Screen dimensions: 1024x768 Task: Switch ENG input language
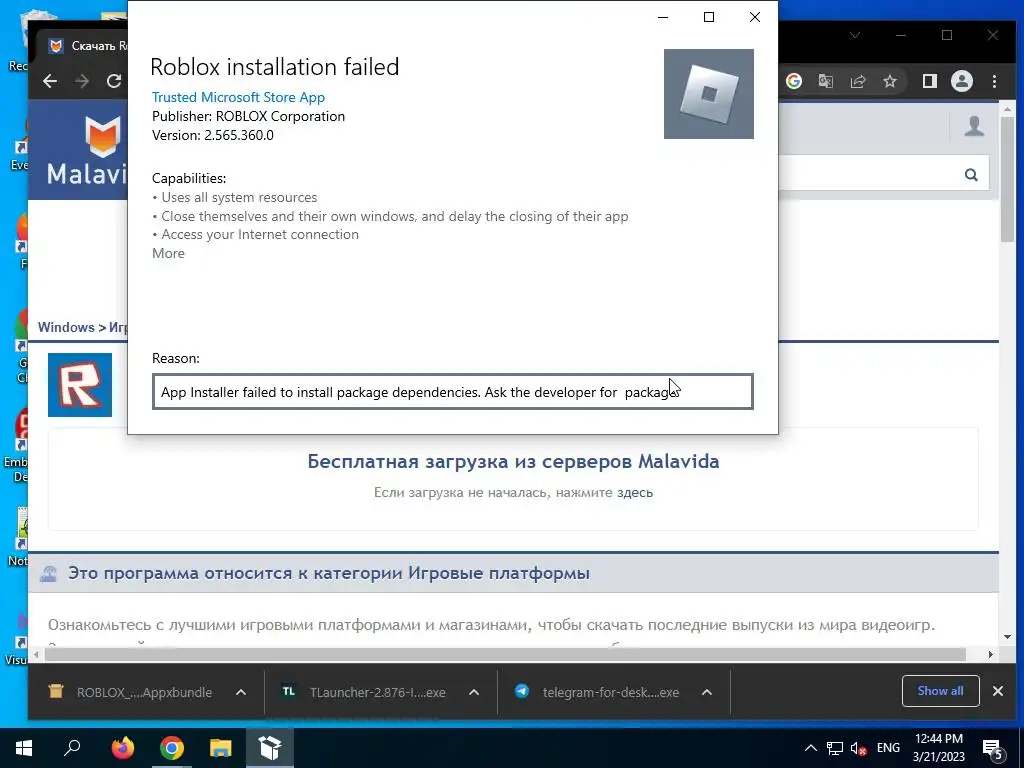[888, 748]
